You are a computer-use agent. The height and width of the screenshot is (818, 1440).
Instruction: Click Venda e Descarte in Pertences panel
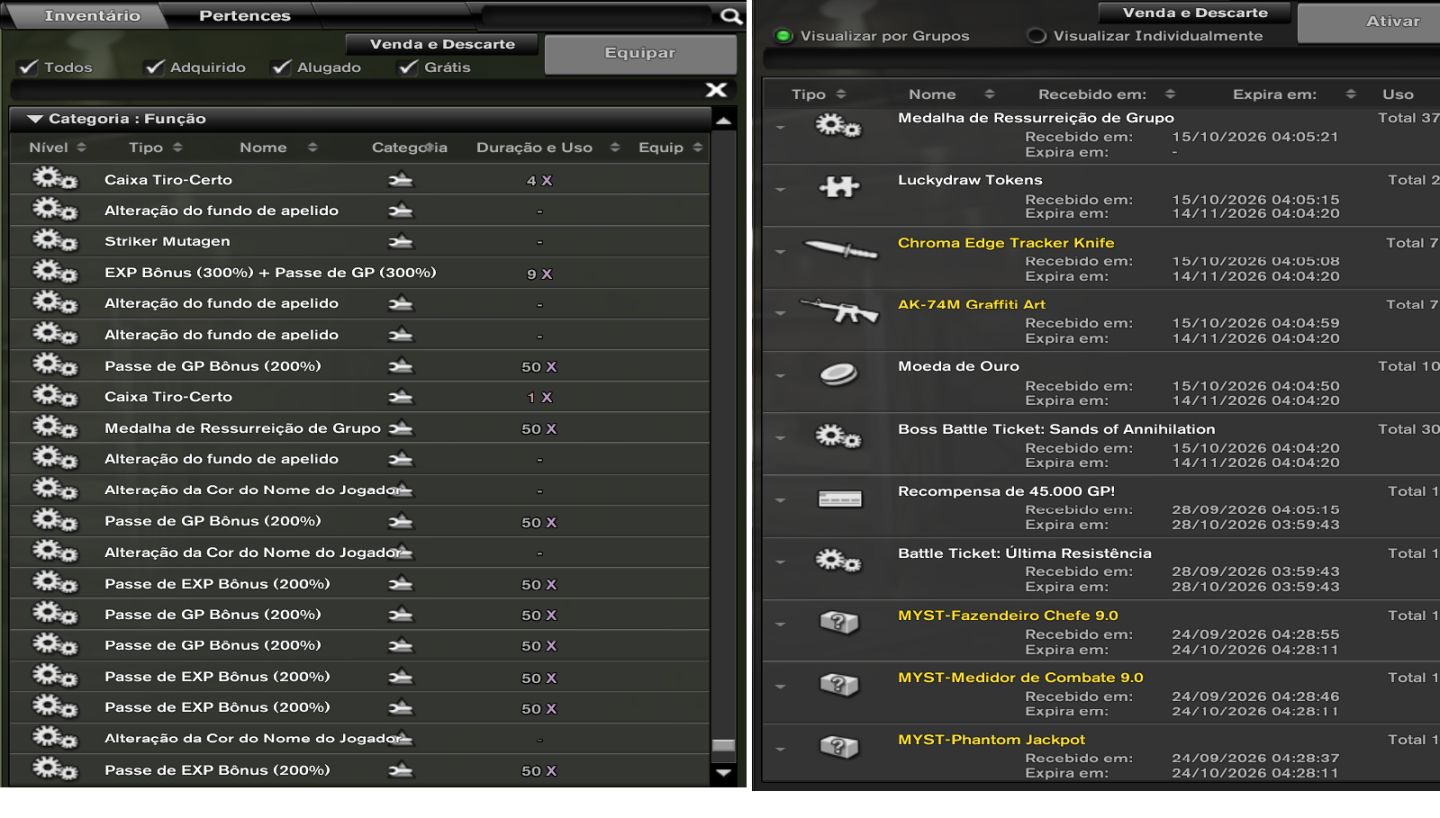(x=1194, y=12)
